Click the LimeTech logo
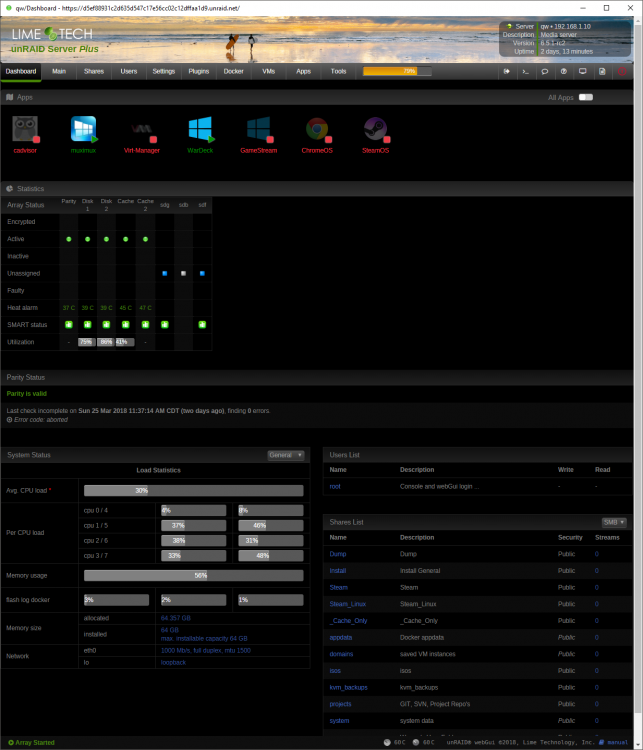 tap(52, 34)
